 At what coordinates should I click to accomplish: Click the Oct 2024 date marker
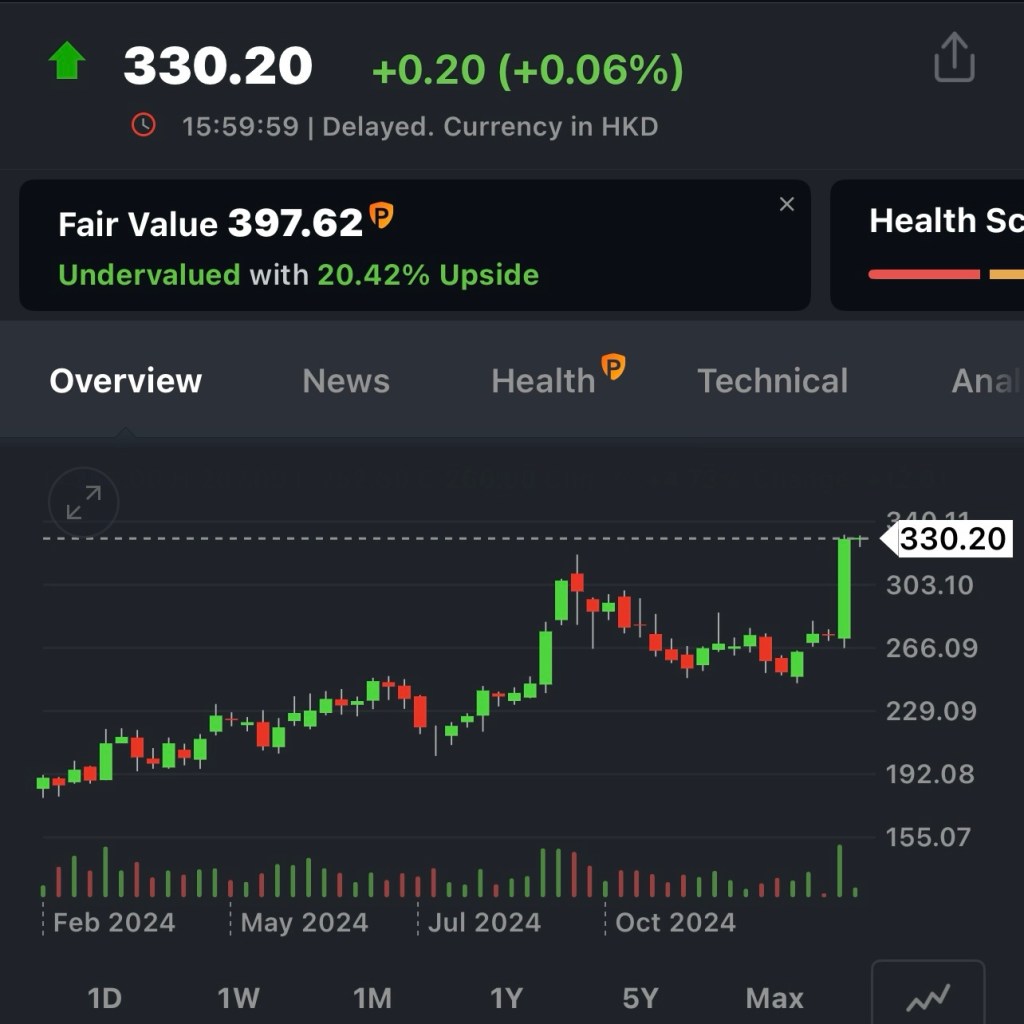click(x=675, y=922)
